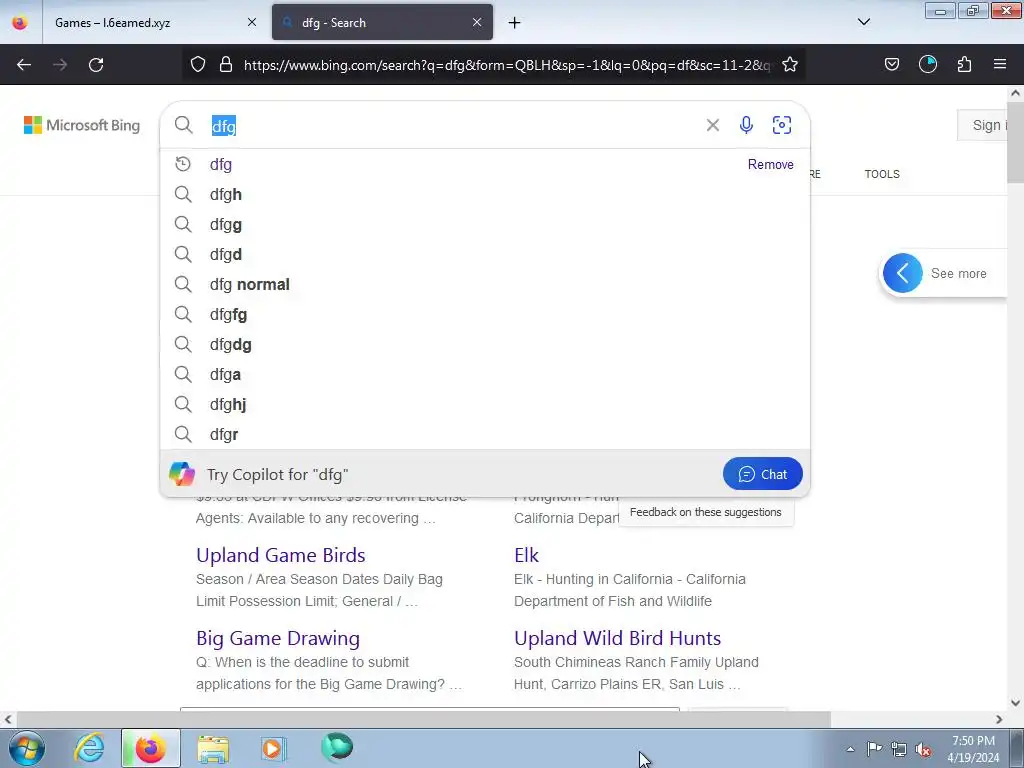Open visual search camera icon
The width and height of the screenshot is (1024, 768).
782,125
